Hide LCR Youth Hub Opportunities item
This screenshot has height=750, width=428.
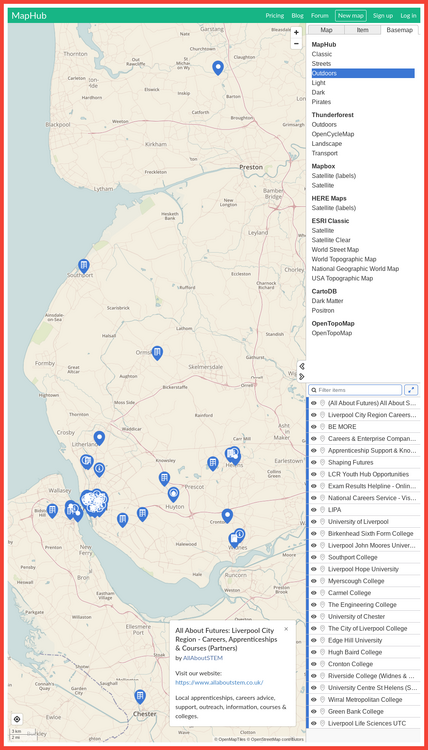314,474
